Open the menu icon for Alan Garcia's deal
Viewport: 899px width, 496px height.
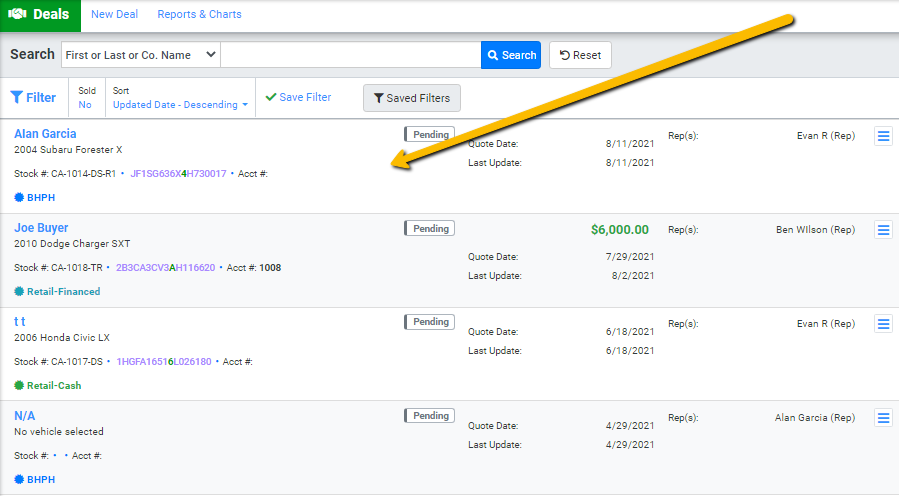tap(883, 137)
